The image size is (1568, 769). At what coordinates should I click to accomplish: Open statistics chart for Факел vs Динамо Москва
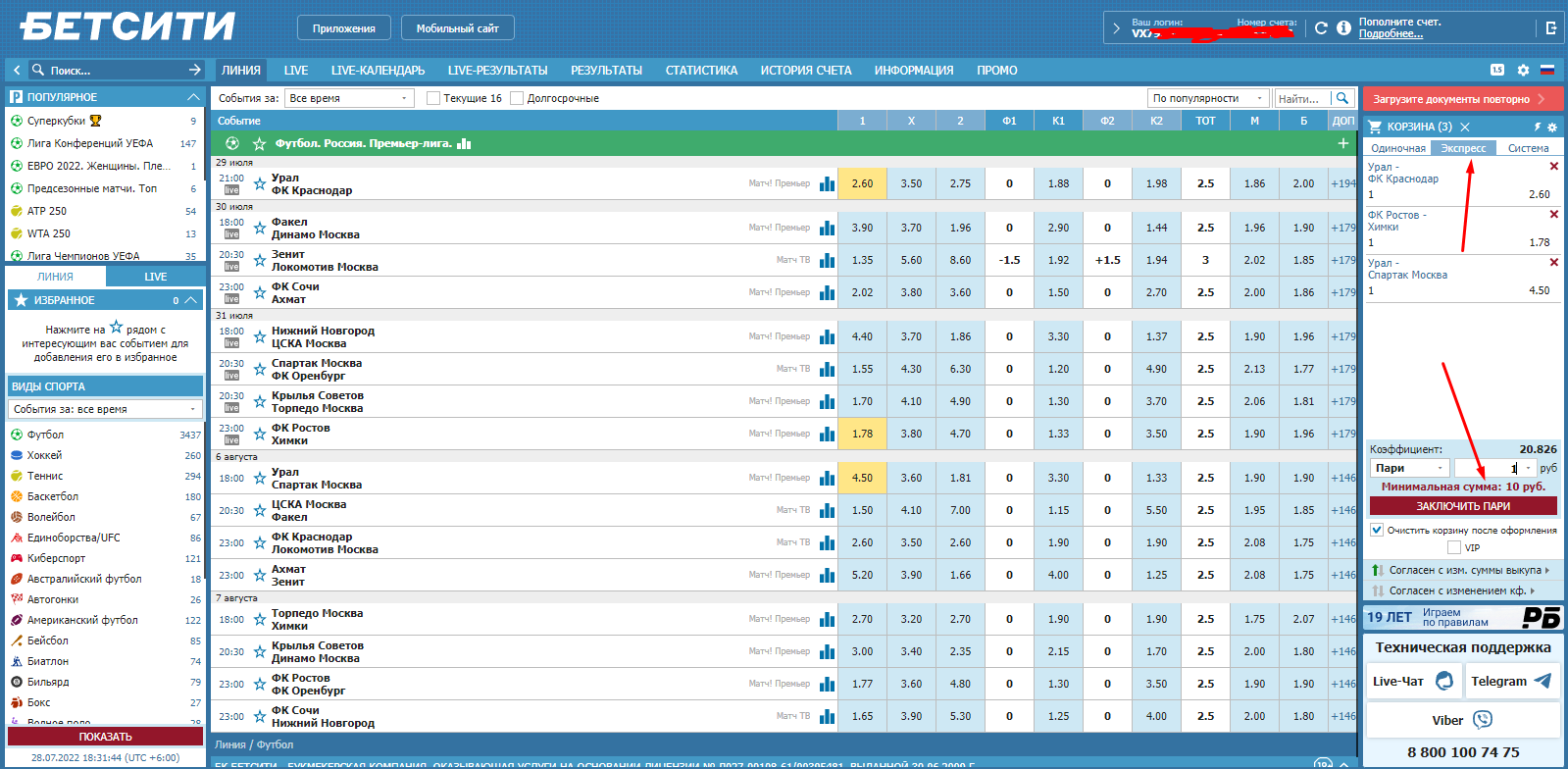click(x=827, y=229)
